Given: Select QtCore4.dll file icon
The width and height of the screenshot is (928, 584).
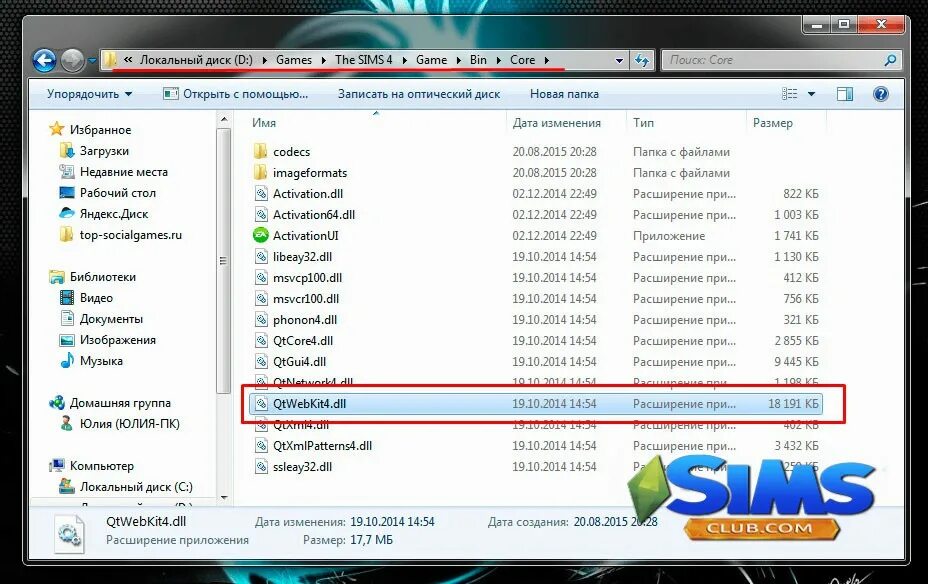Looking at the screenshot, I should 261,341.
